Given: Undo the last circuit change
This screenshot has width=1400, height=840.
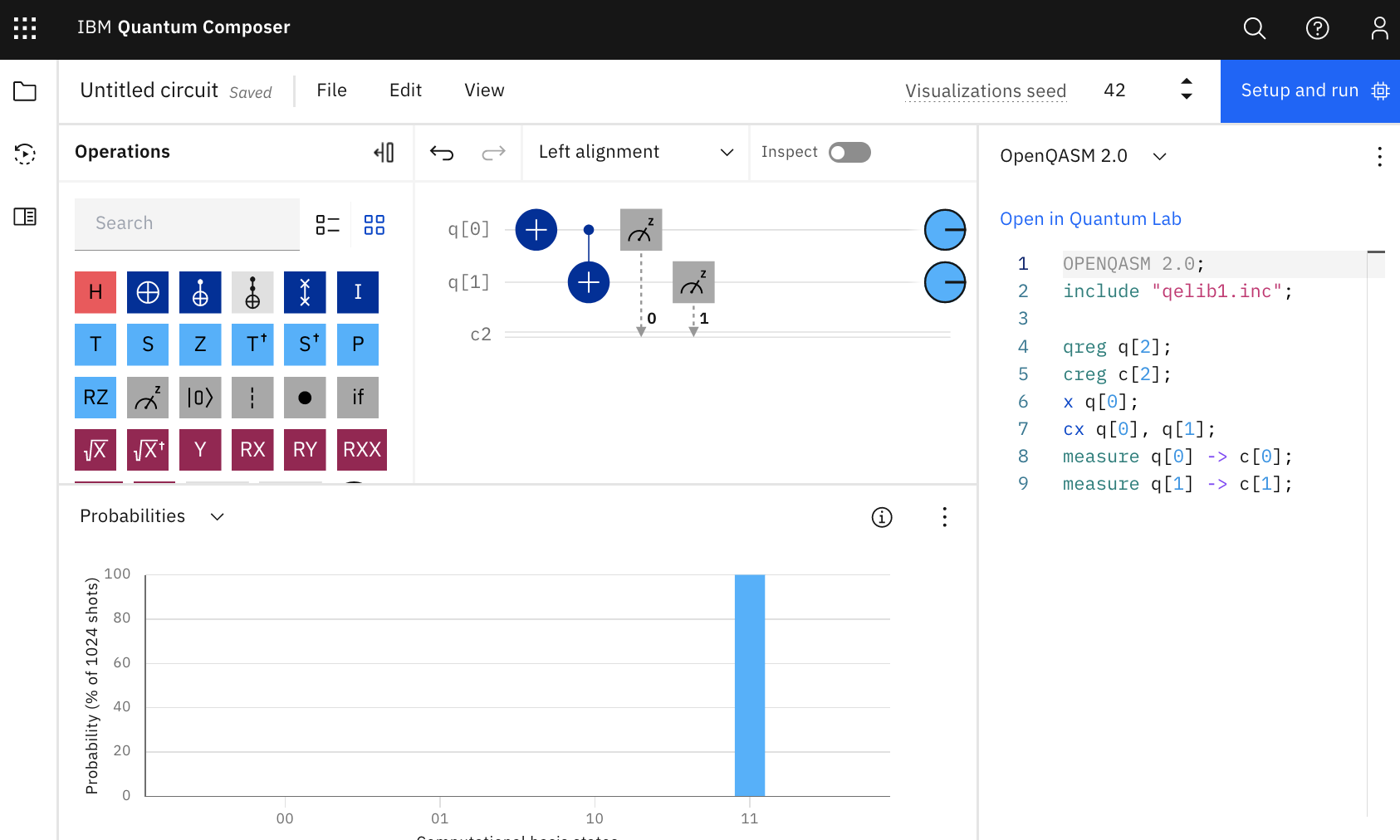Looking at the screenshot, I should (442, 153).
